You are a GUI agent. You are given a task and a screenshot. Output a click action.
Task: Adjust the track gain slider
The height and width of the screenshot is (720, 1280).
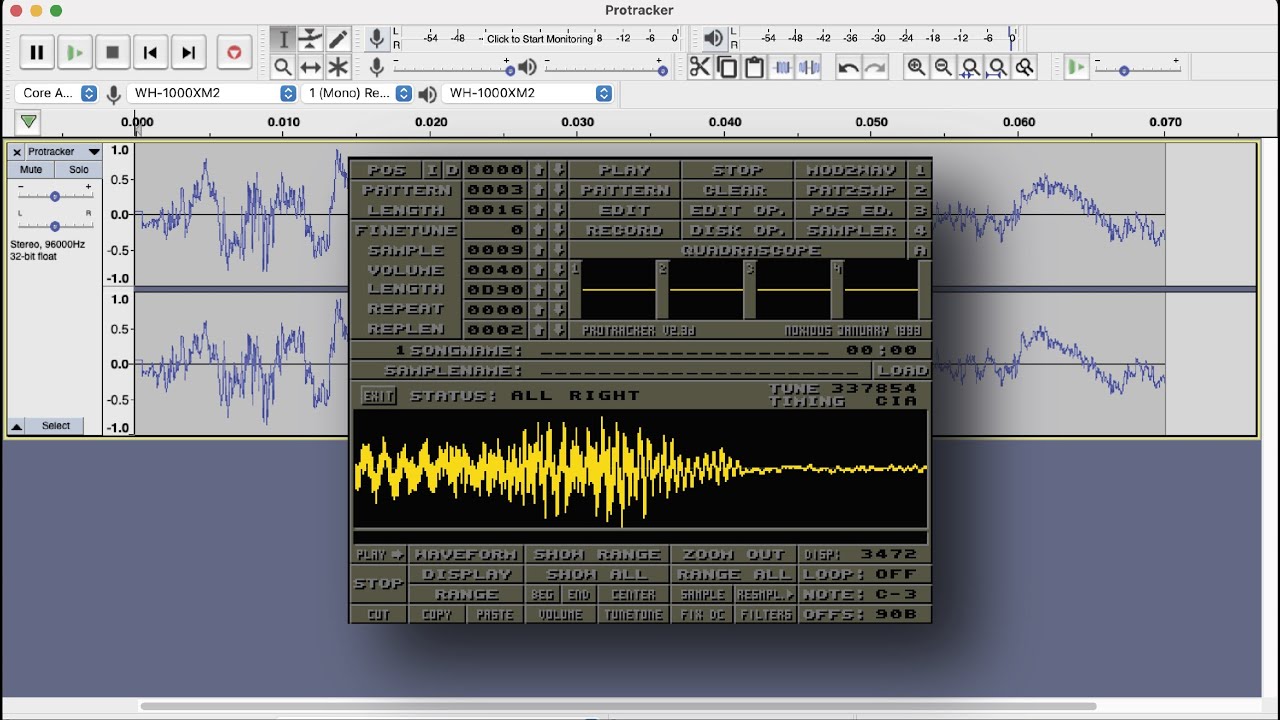[55, 196]
